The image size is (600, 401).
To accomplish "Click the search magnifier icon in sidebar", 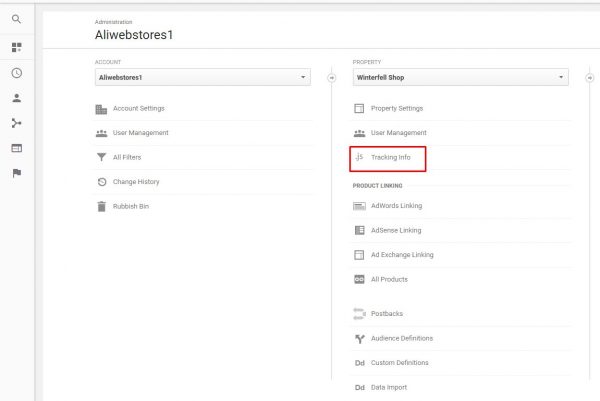I will 16,19.
